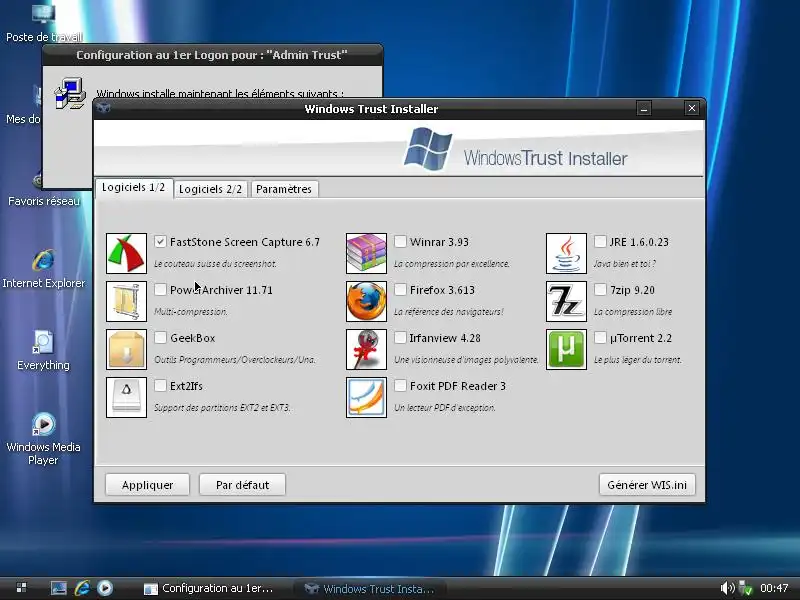The image size is (800, 600).
Task: Launch Internet Explorer from quick launch
Action: click(x=82, y=588)
